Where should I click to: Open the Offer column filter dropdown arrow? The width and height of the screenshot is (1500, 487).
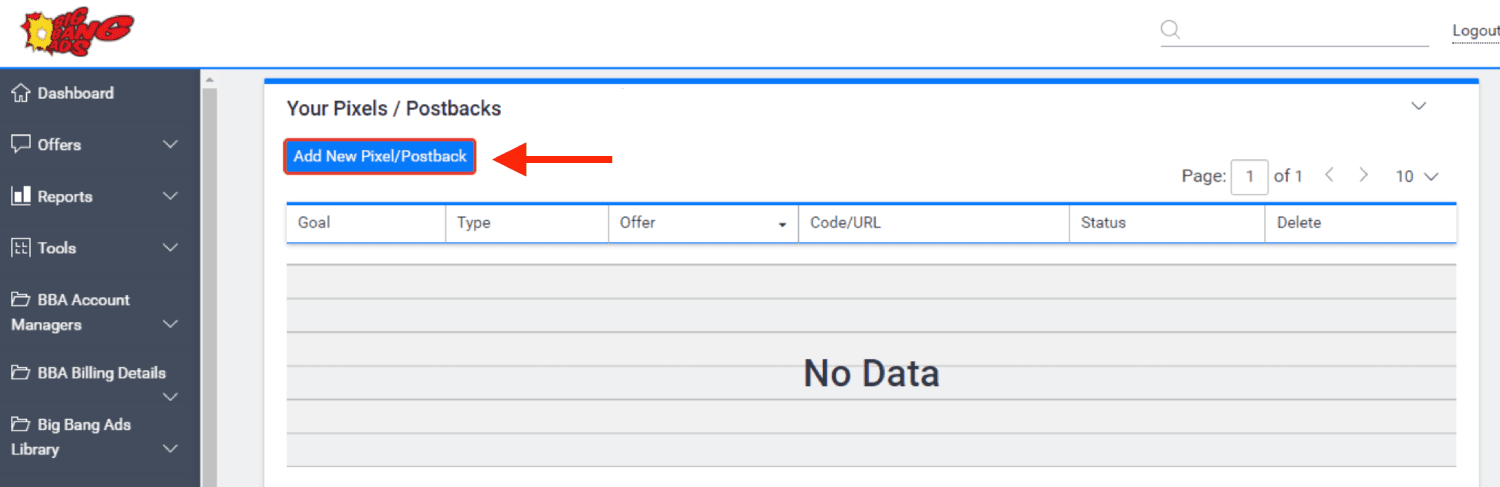tap(782, 225)
